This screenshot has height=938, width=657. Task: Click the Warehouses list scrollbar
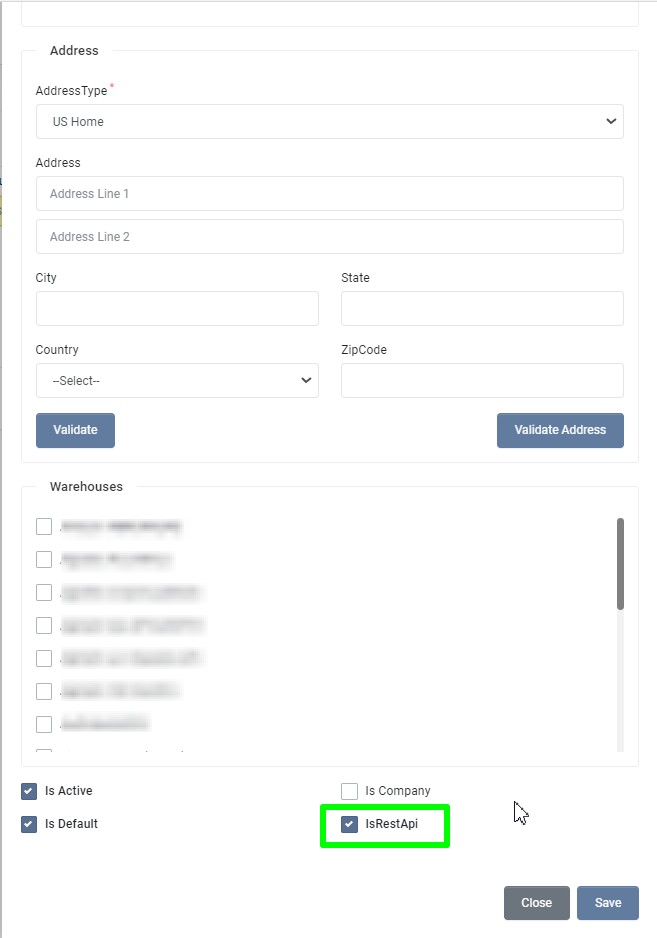[621, 563]
